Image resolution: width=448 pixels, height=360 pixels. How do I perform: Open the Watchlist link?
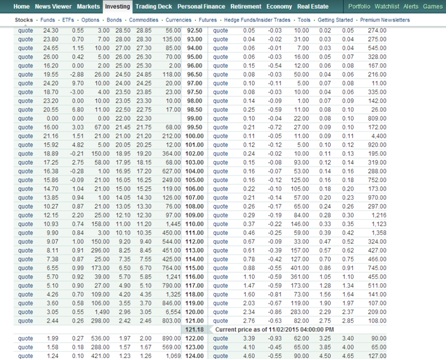(x=387, y=6)
